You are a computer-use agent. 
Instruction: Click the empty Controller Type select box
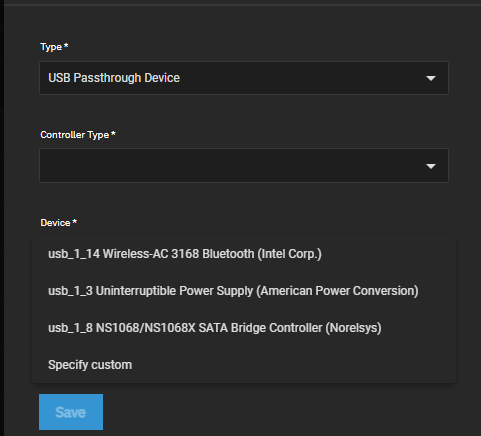[x=244, y=166]
